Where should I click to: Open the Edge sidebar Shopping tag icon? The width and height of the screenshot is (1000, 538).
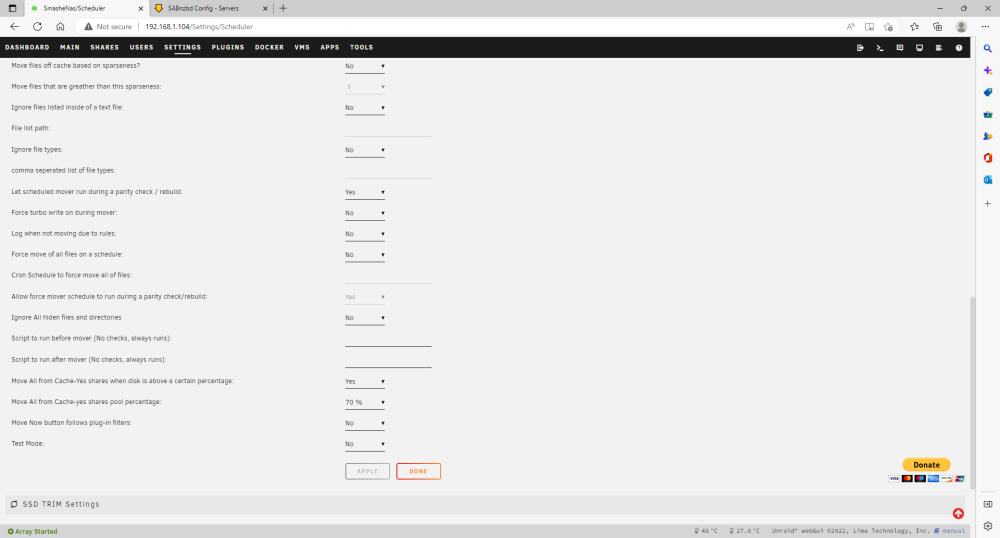(987, 92)
